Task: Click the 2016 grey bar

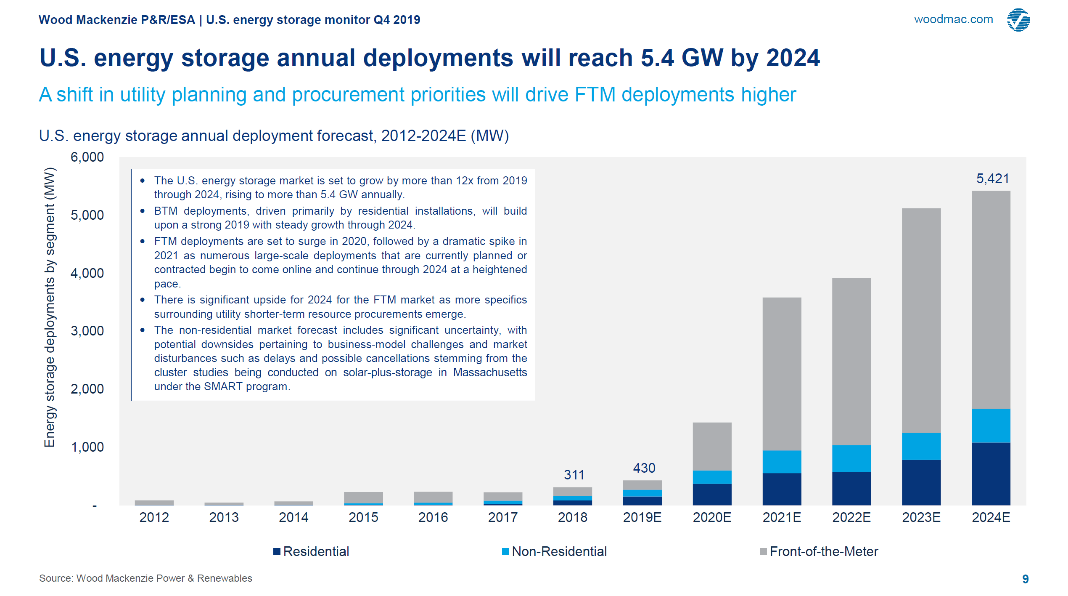Action: coord(433,497)
